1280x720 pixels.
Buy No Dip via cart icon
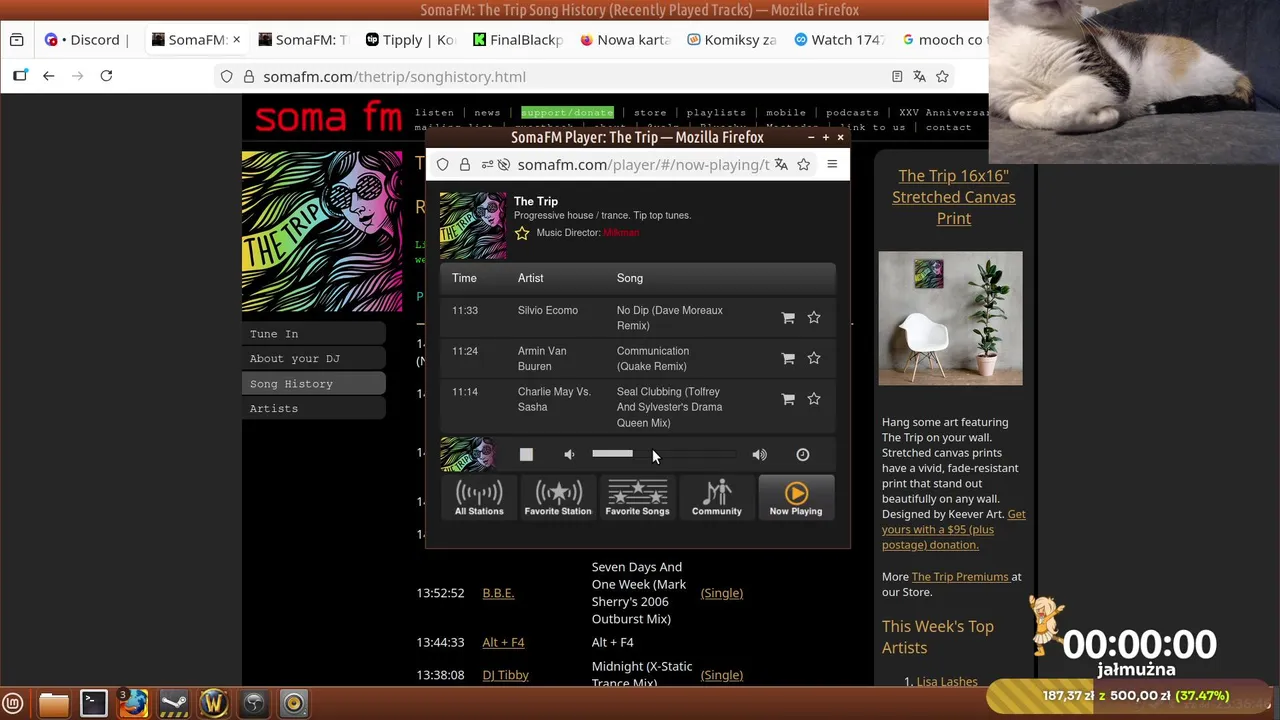tap(788, 318)
